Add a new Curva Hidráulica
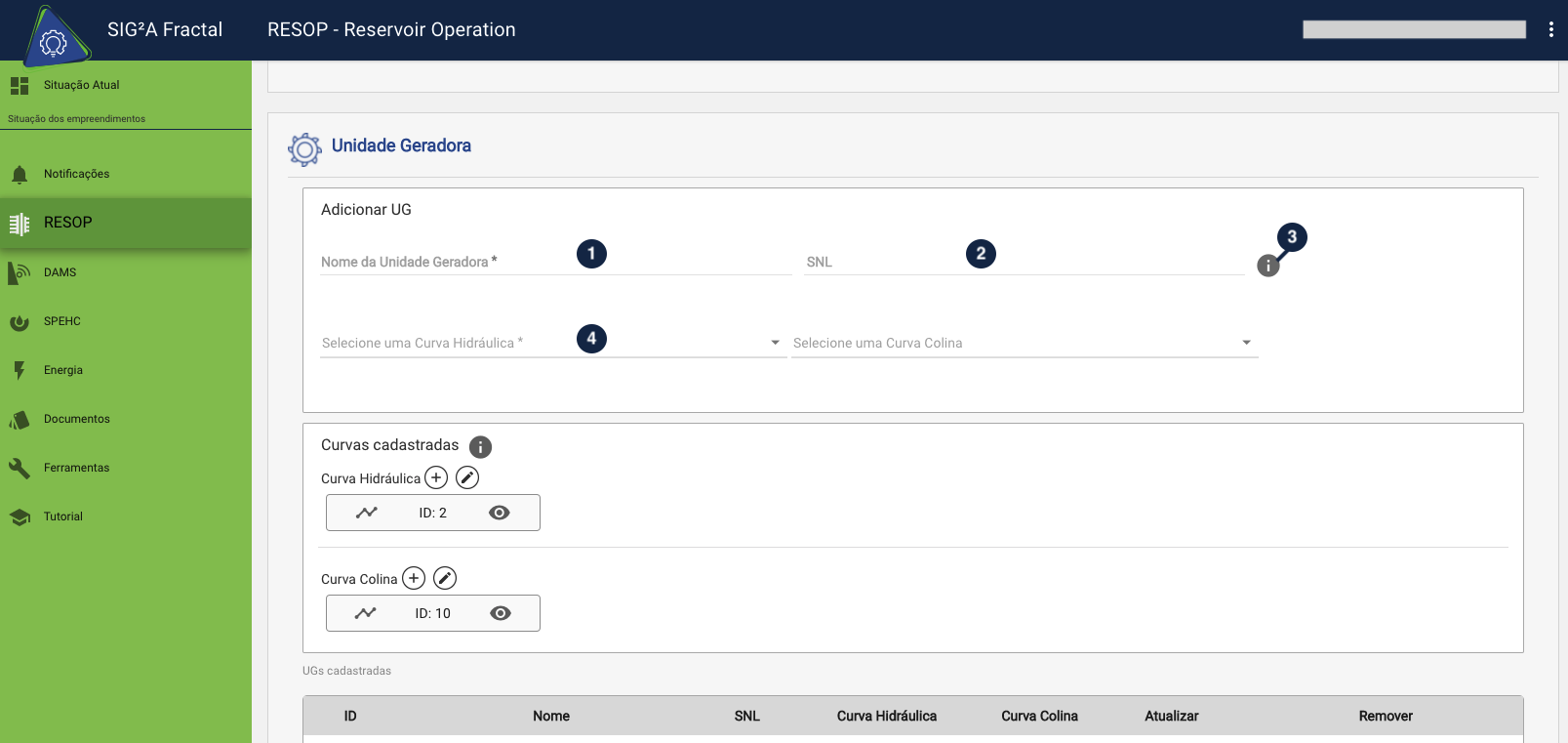Image resolution: width=1568 pixels, height=743 pixels. tap(436, 477)
